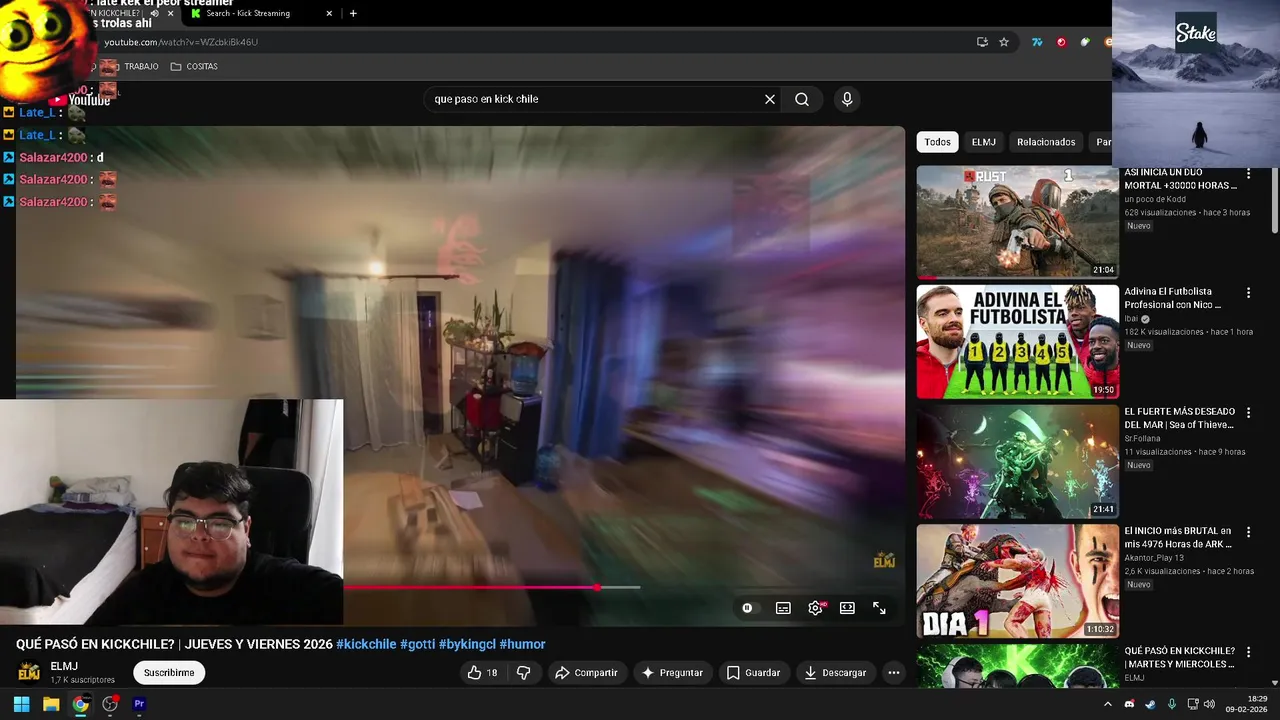Open the mouse-shaped browser extension
The height and width of the screenshot is (720, 1280).
pos(1085,42)
